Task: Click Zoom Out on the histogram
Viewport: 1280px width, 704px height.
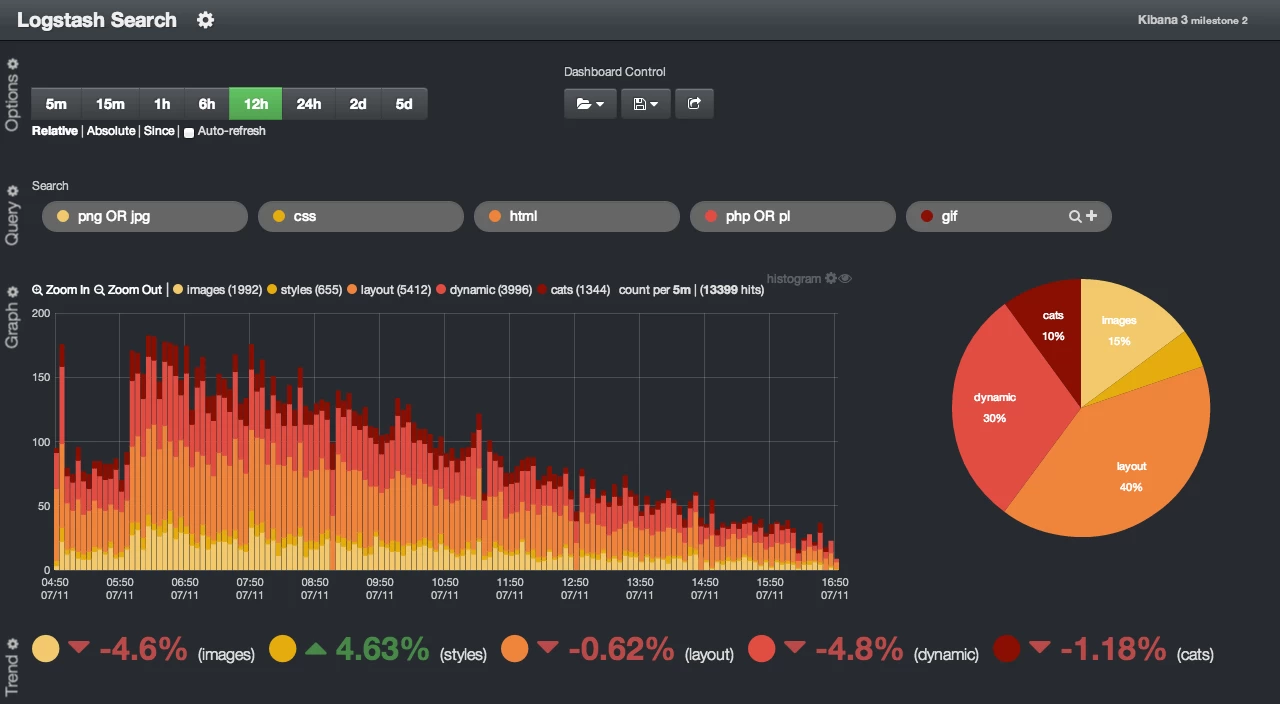Action: coord(128,290)
